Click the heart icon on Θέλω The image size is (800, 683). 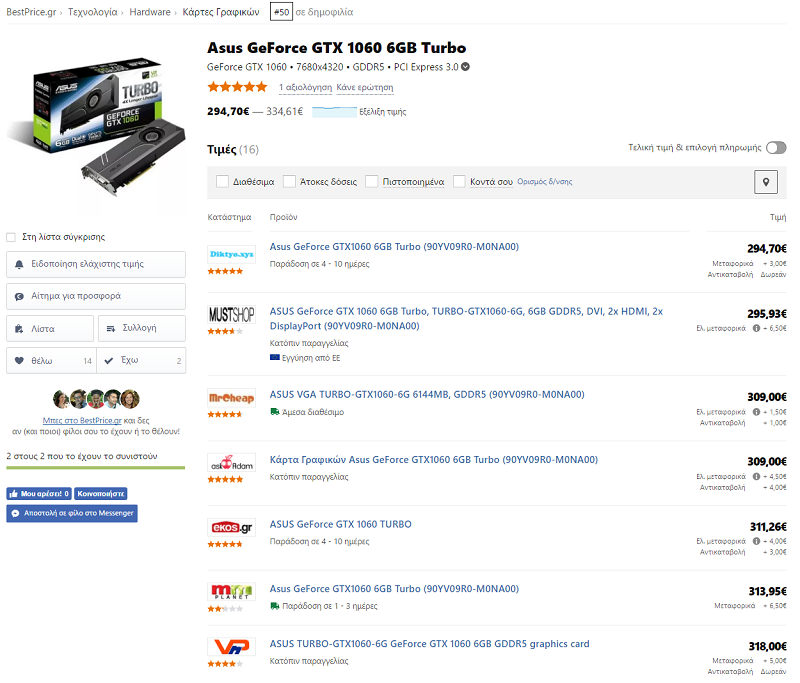[x=19, y=361]
